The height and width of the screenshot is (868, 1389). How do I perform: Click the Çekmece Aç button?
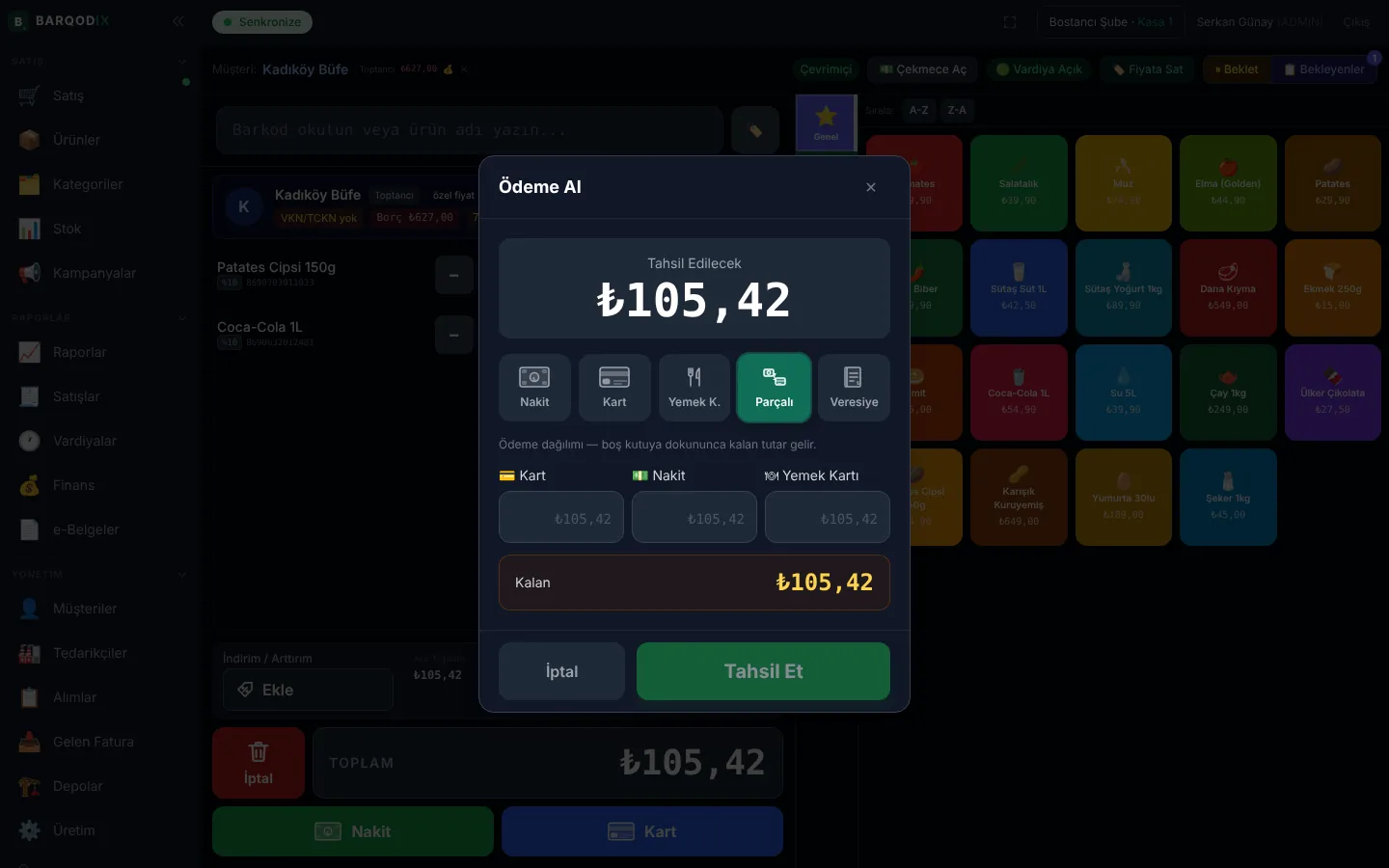[923, 69]
